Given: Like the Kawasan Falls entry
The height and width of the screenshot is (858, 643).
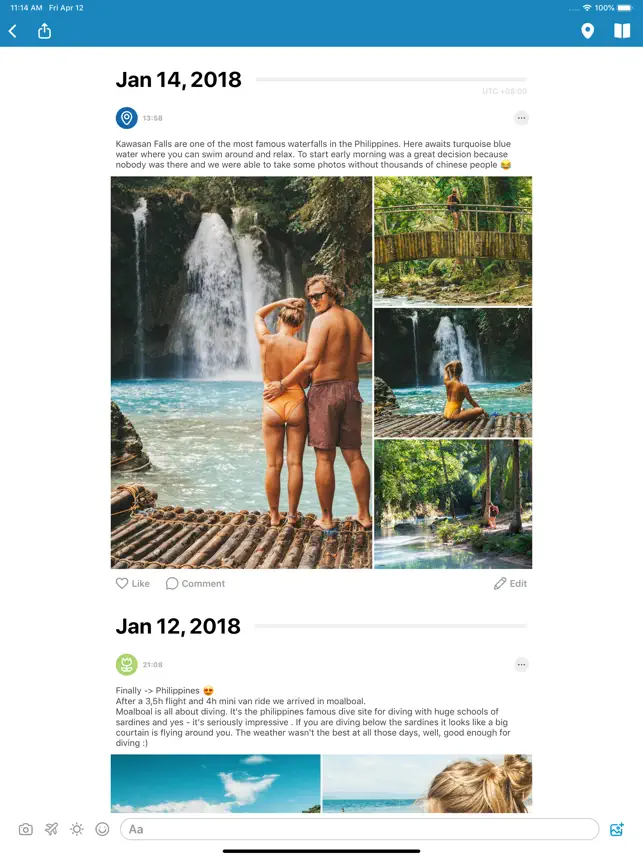Looking at the screenshot, I should (132, 583).
